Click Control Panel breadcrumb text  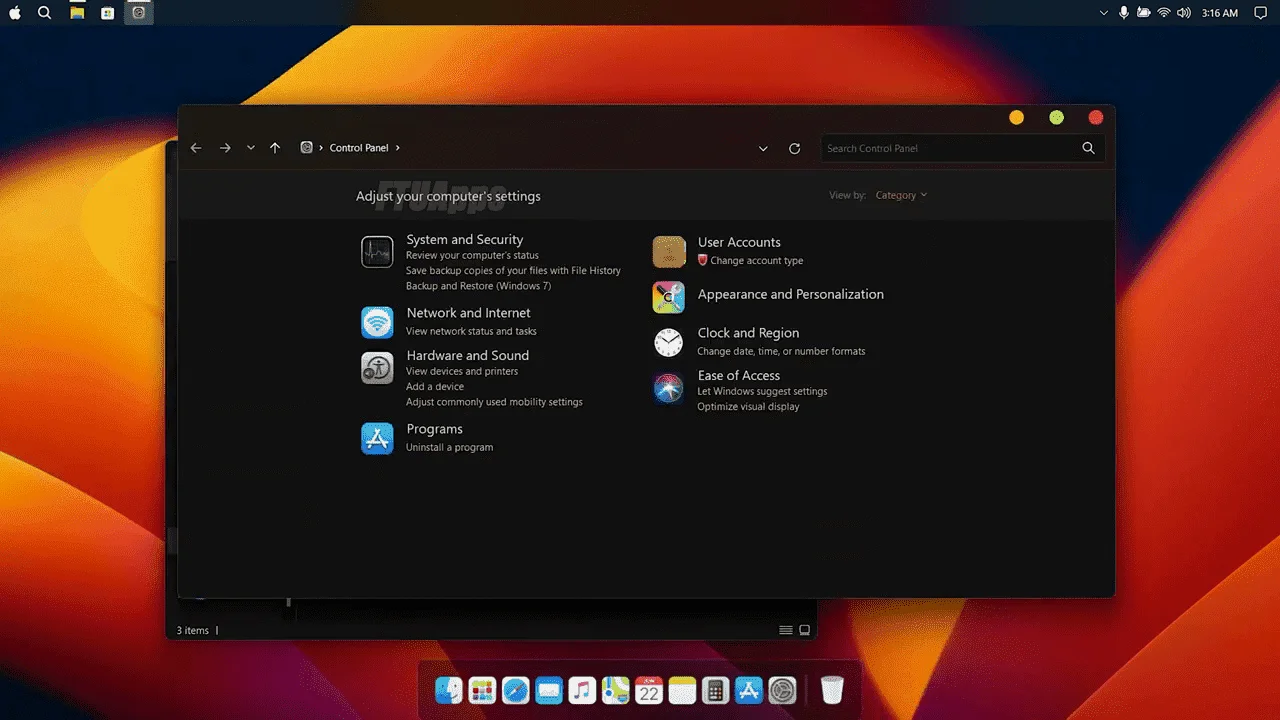[359, 148]
